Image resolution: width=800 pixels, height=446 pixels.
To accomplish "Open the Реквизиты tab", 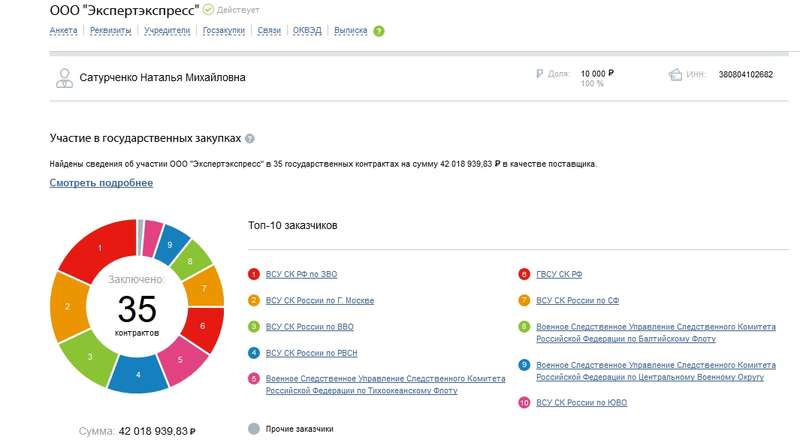I will [x=111, y=31].
